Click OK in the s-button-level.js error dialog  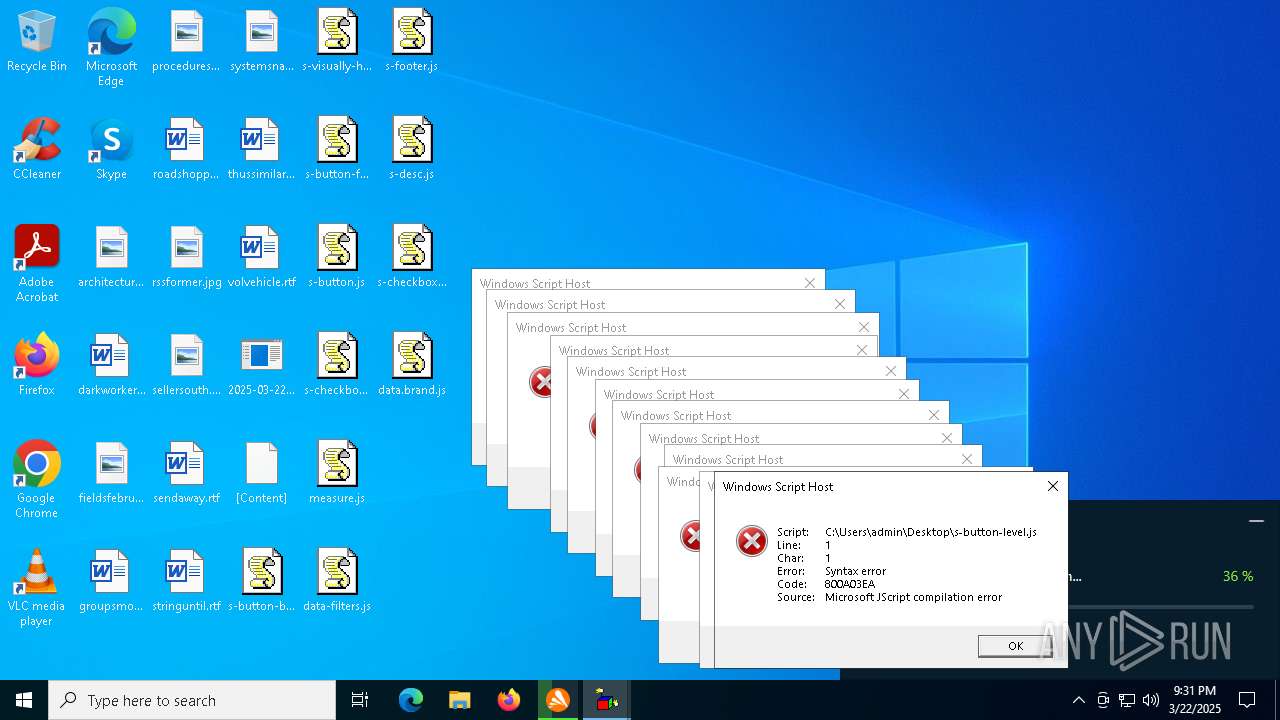[1015, 646]
